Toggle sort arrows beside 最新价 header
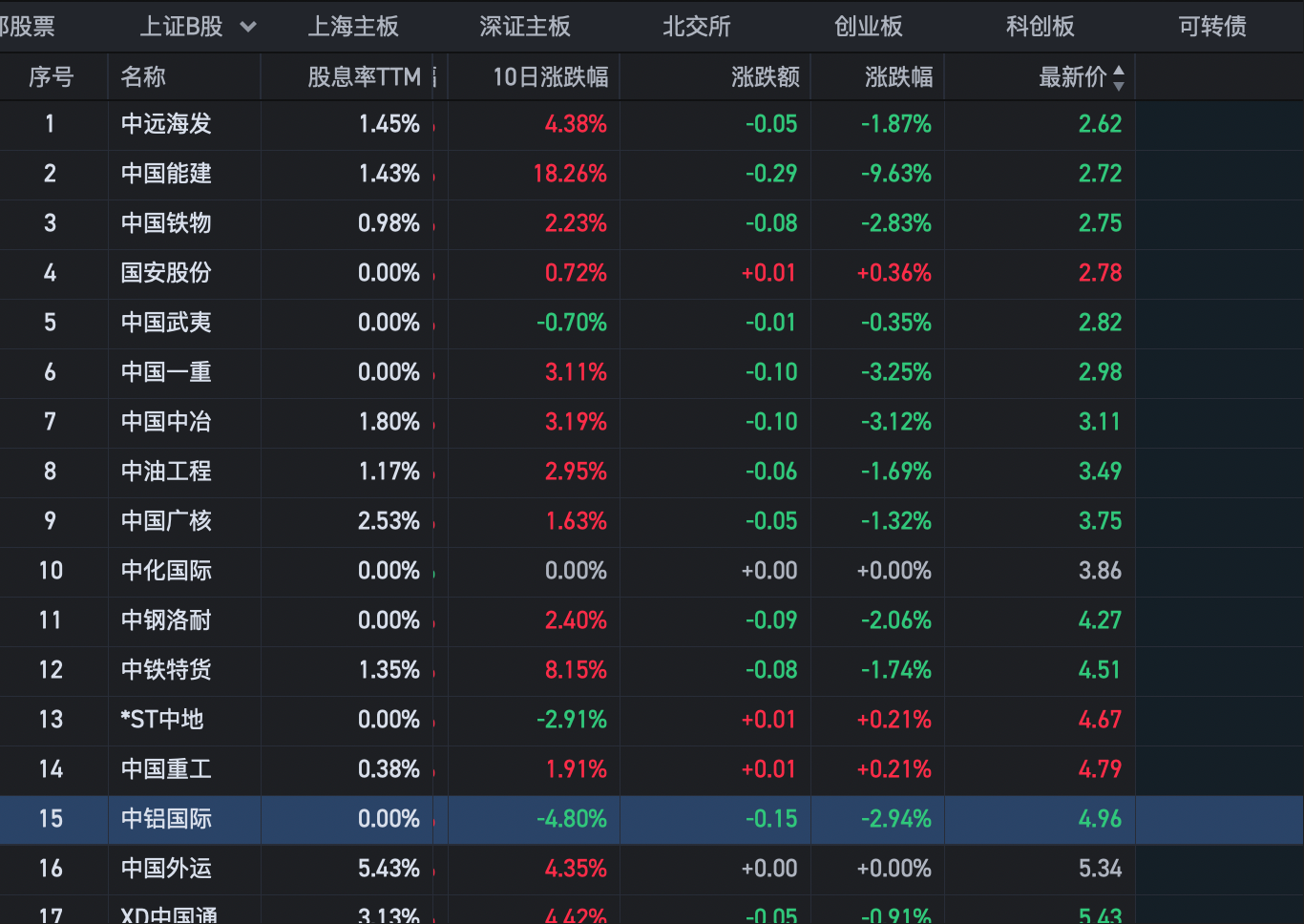Image resolution: width=1304 pixels, height=924 pixels. point(1119,77)
